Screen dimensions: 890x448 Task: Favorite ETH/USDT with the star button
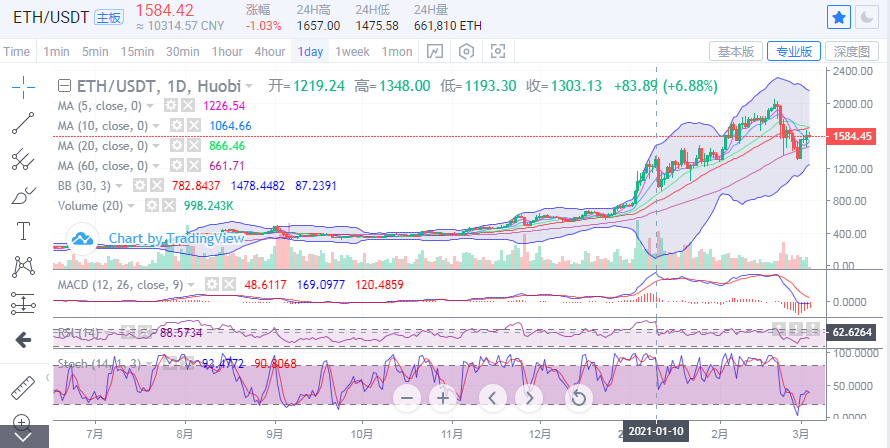pos(838,18)
